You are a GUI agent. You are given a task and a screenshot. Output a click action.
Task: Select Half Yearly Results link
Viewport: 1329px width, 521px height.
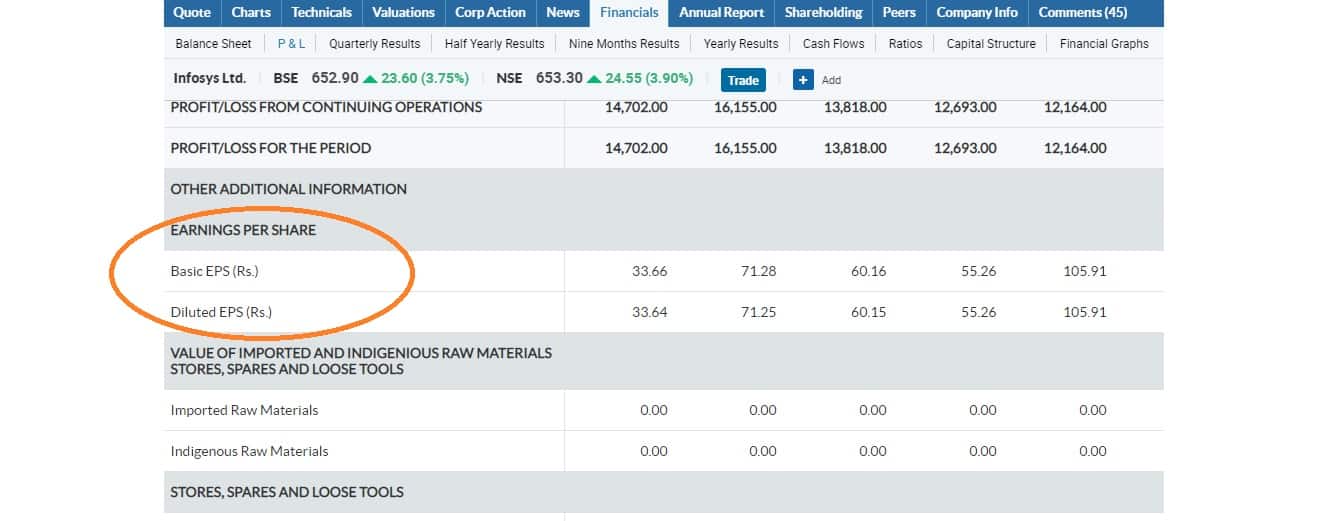(494, 44)
